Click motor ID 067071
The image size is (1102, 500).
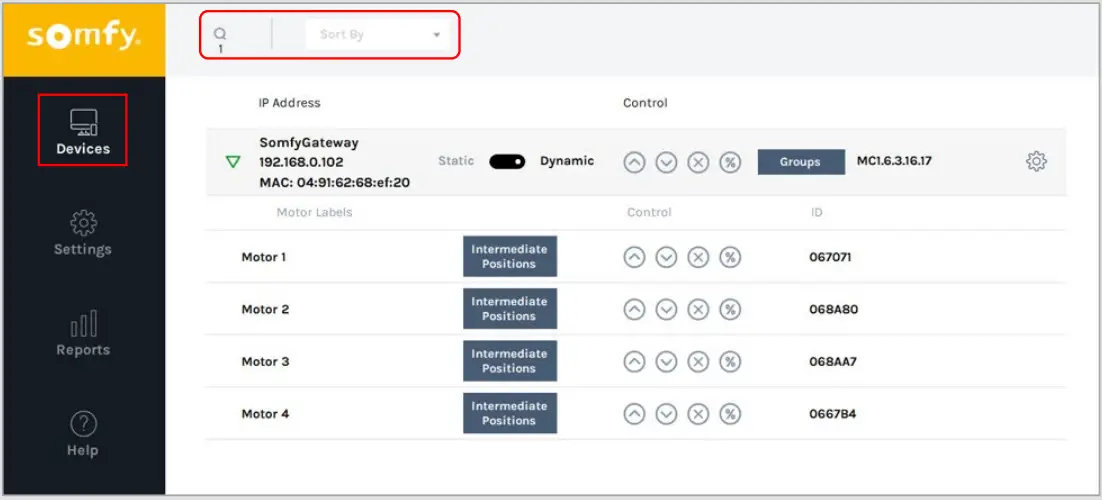830,257
